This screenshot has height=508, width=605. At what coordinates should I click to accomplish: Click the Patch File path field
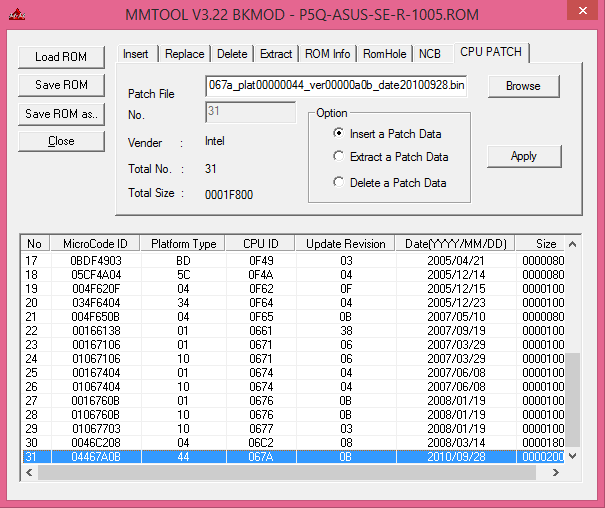(x=336, y=85)
